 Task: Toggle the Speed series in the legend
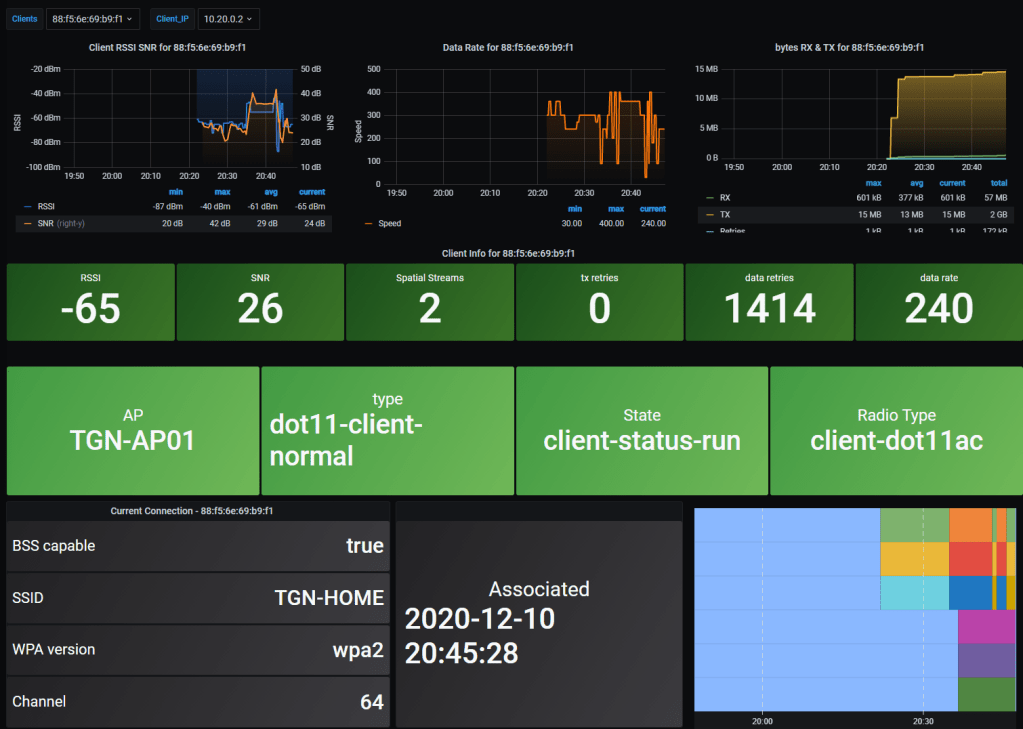[390, 223]
